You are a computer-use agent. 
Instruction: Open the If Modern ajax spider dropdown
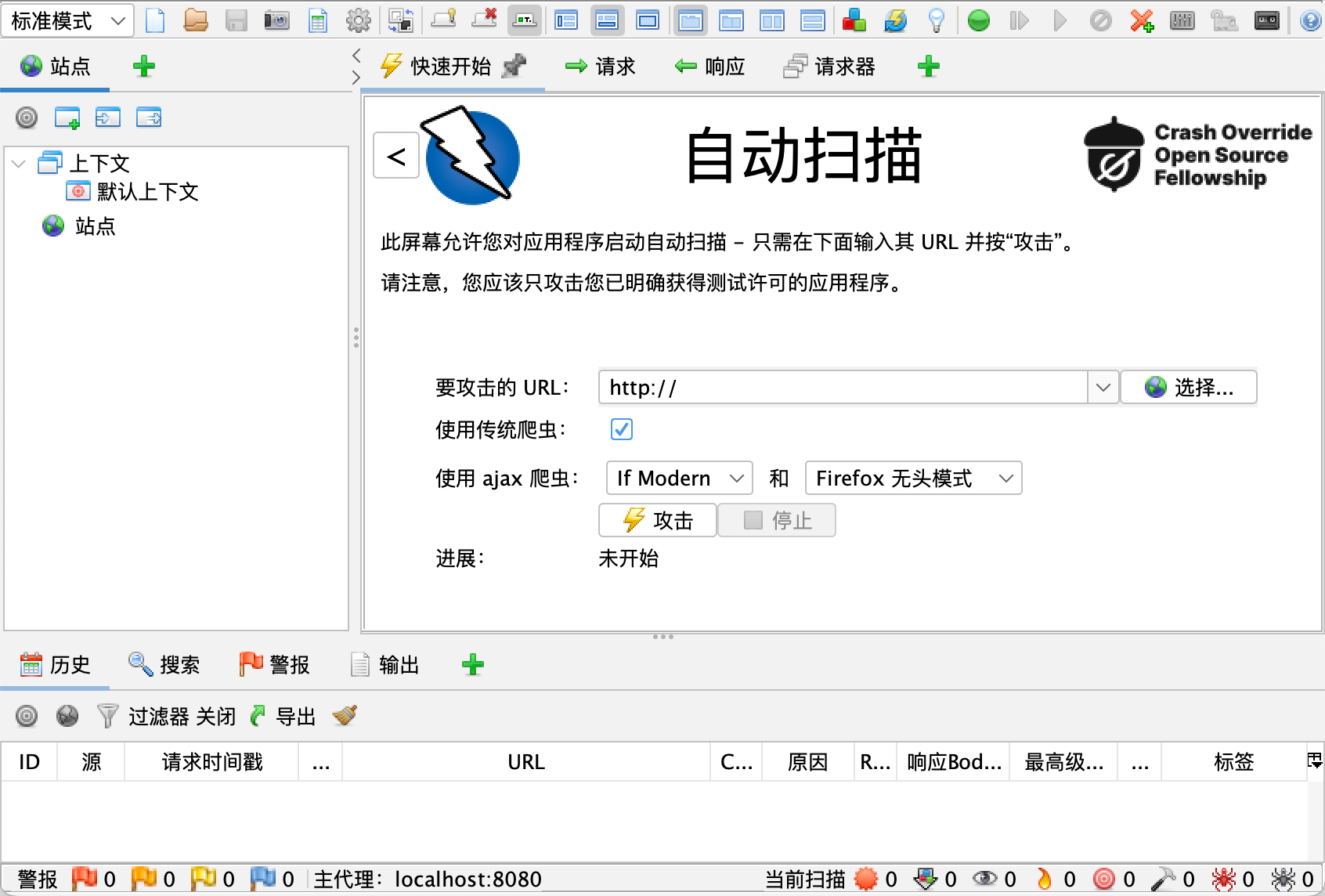(680, 478)
